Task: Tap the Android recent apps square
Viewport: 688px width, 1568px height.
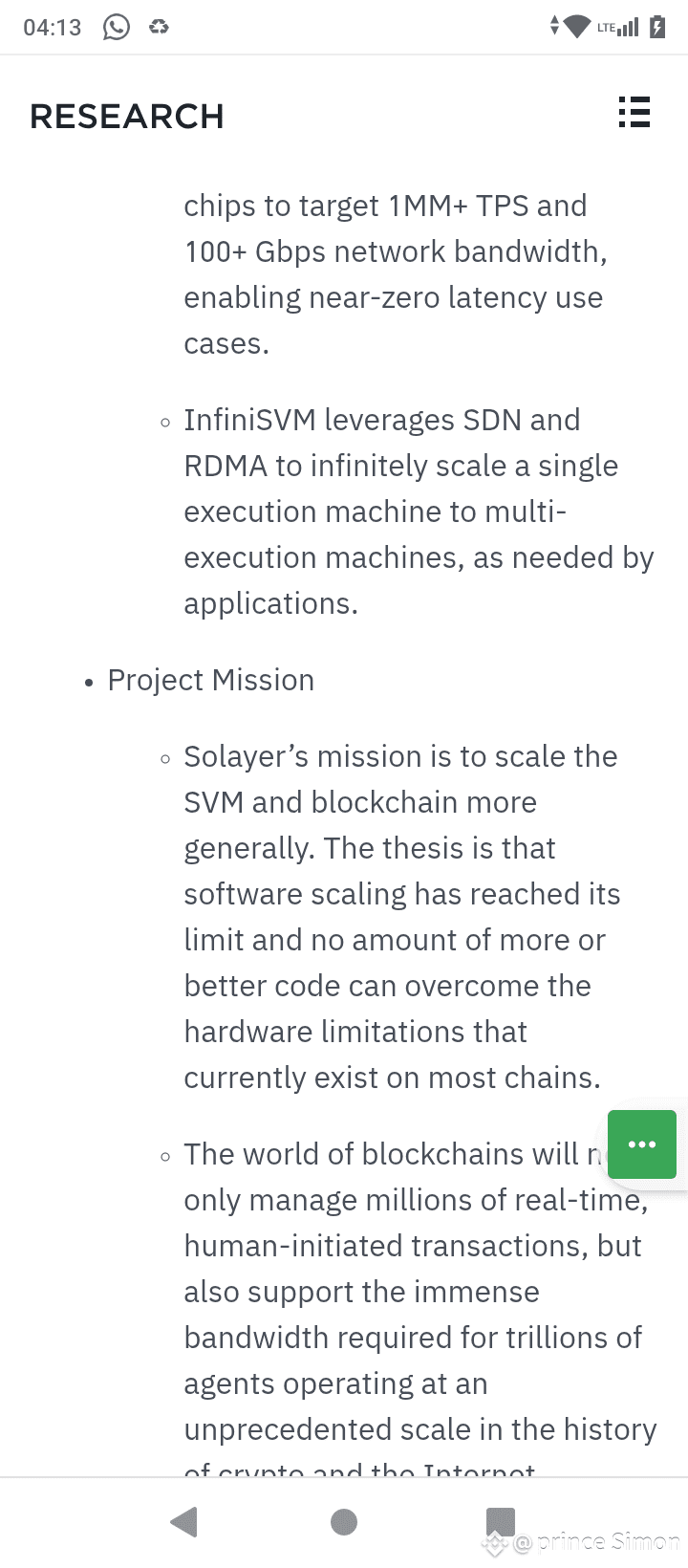Action: coord(501,1521)
